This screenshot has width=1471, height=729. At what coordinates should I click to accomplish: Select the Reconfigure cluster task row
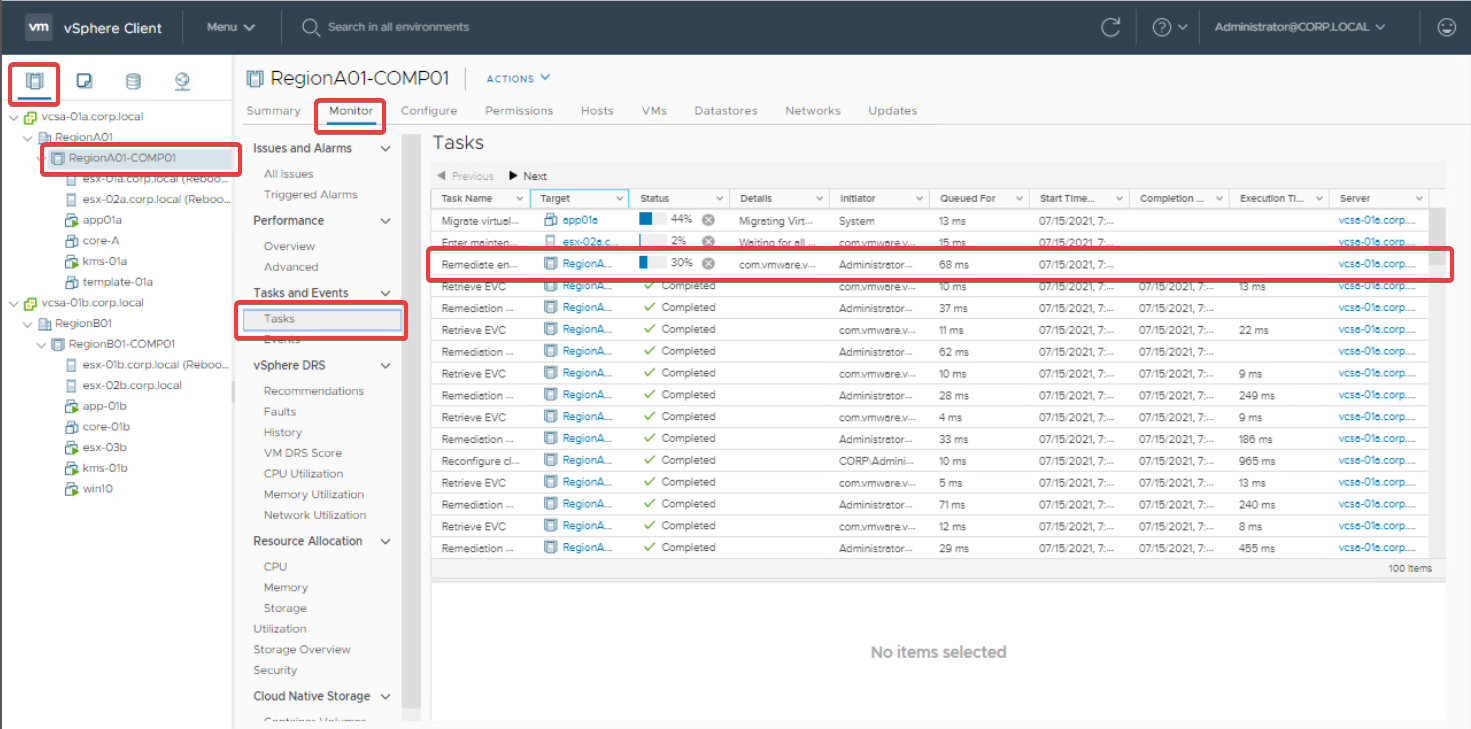pyautogui.click(x=928, y=461)
